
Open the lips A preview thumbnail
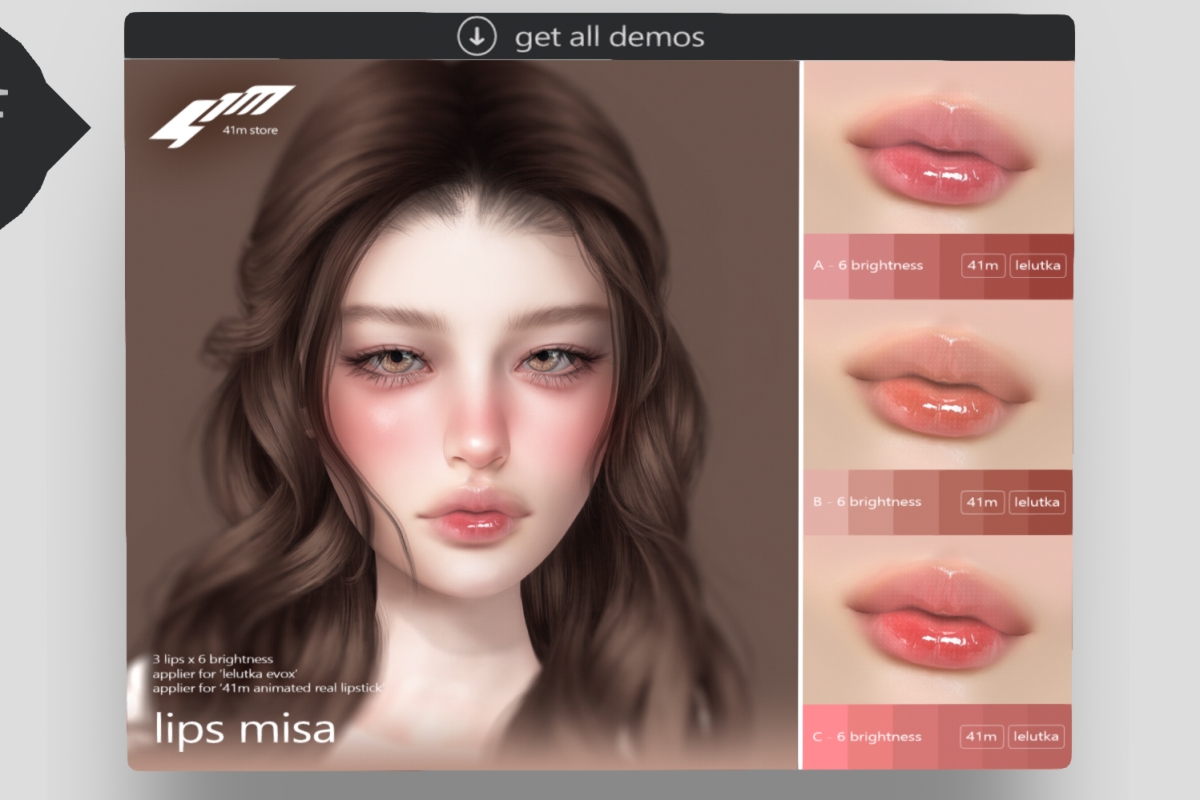point(938,150)
